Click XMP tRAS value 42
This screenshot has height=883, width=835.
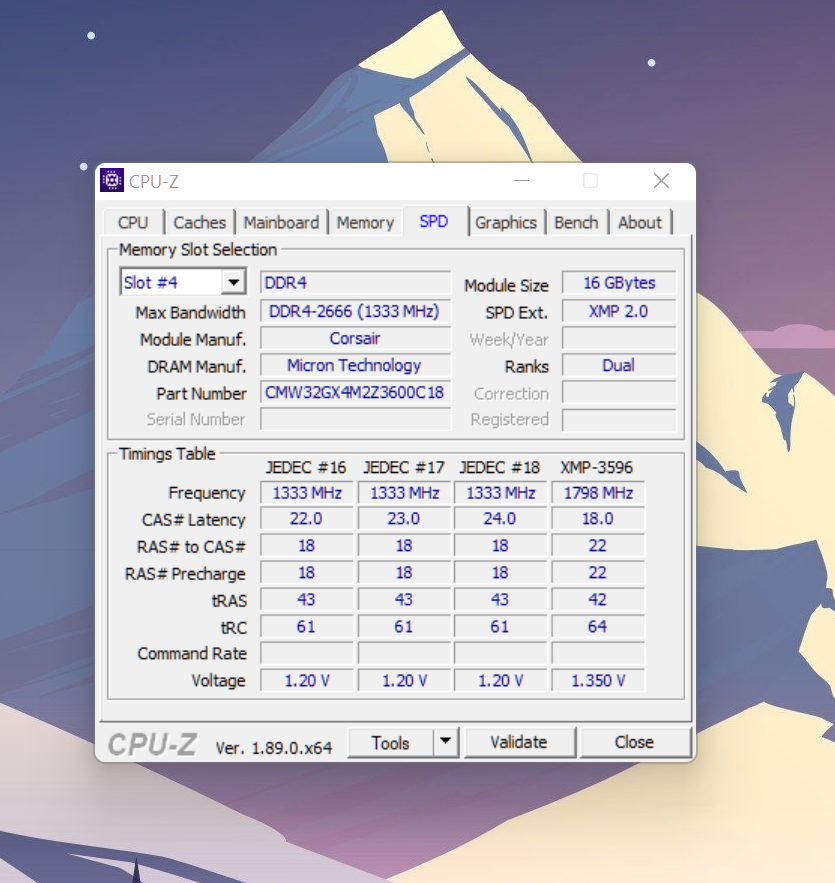(x=598, y=600)
